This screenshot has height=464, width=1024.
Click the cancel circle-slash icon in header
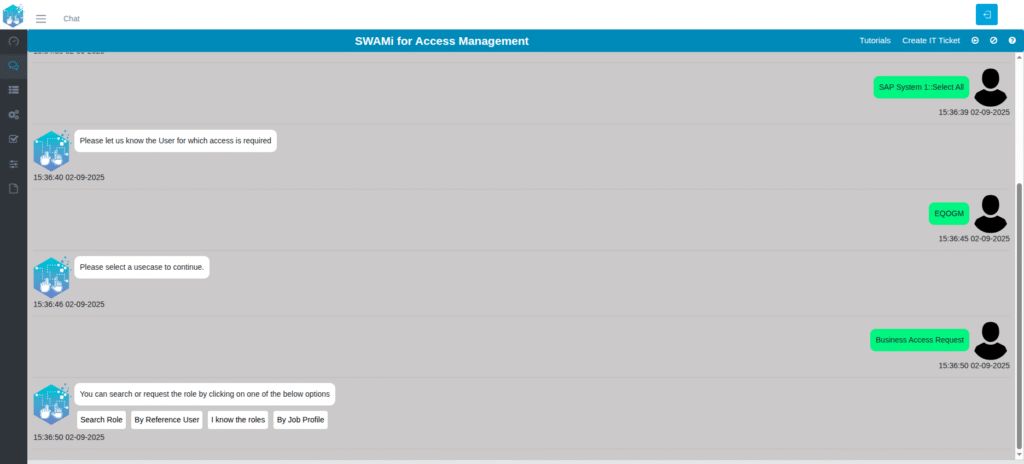point(993,41)
